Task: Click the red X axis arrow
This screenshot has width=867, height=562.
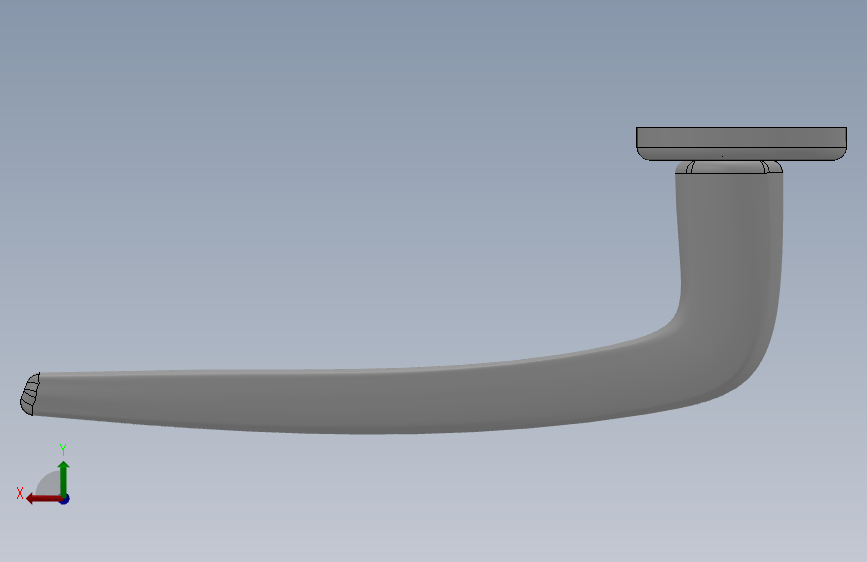Action: (x=44, y=499)
